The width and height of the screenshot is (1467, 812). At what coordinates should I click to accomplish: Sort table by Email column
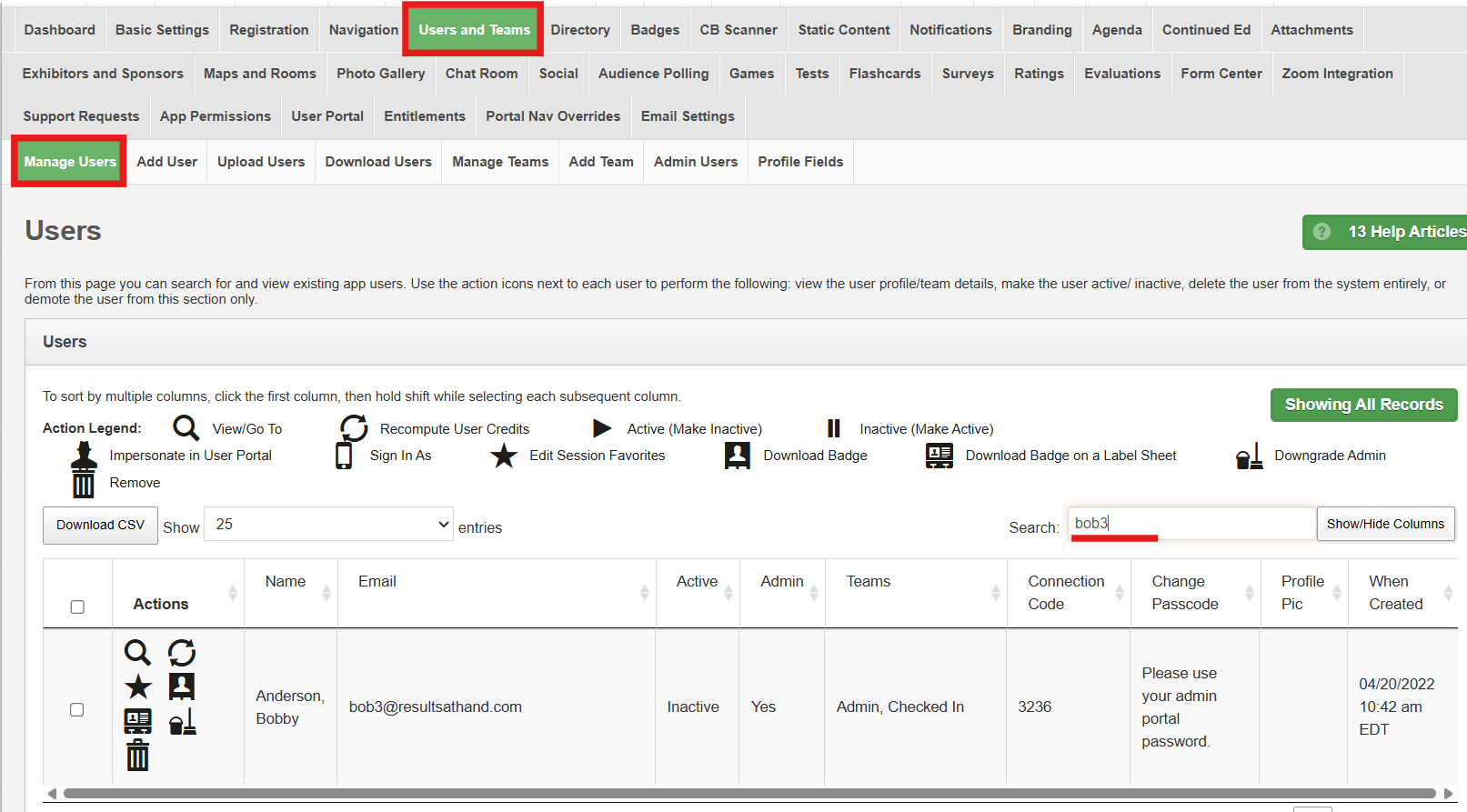tap(496, 593)
